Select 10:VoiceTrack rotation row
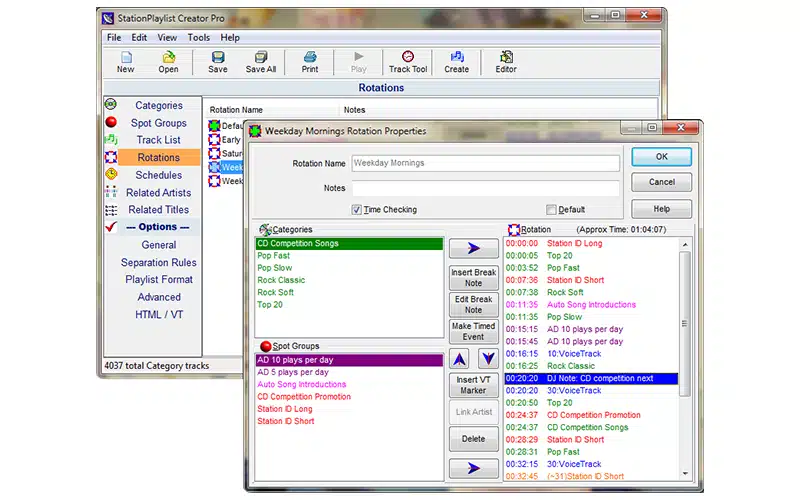This screenshot has height=500, width=800. pyautogui.click(x=591, y=354)
